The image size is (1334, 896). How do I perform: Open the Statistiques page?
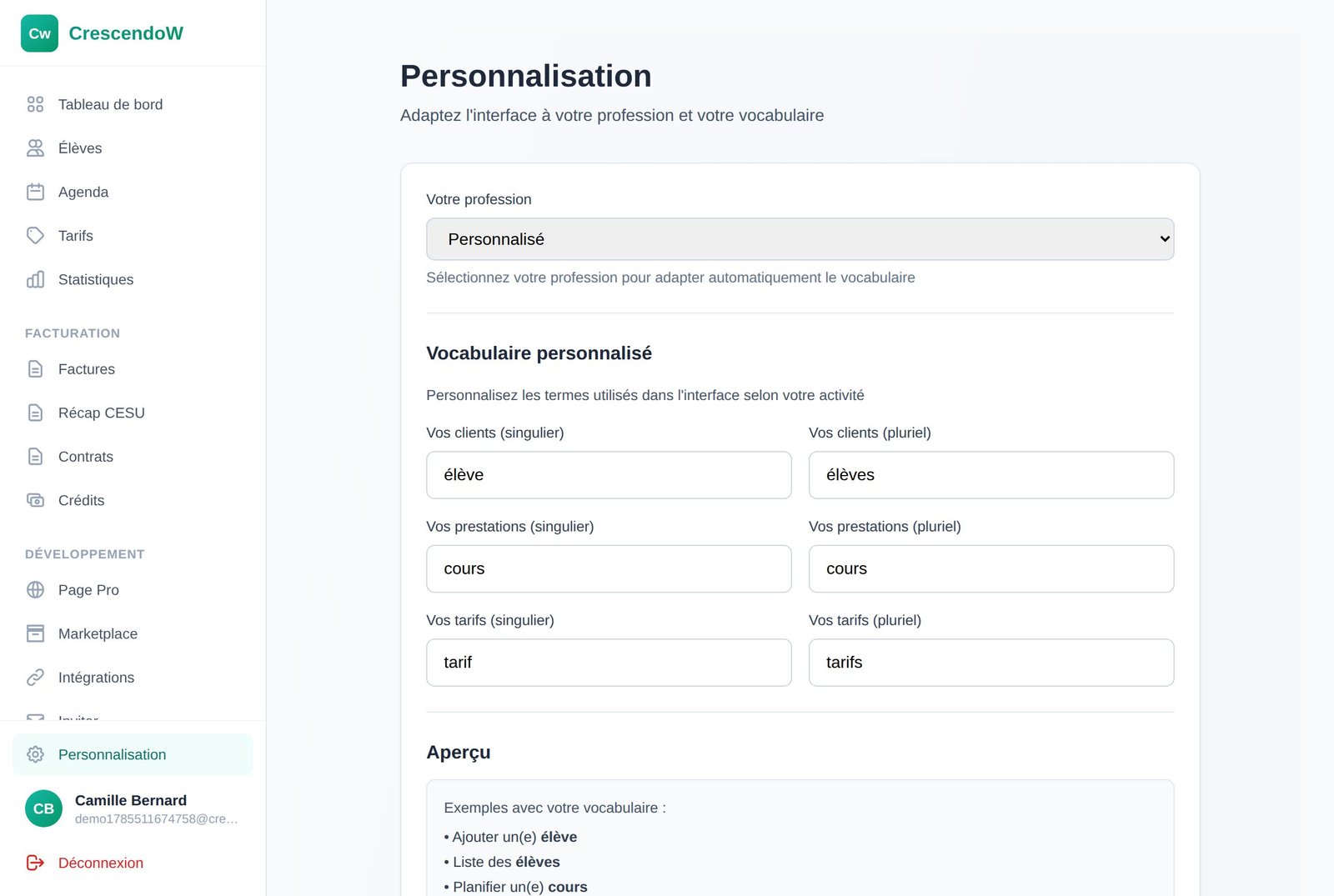[x=133, y=279]
